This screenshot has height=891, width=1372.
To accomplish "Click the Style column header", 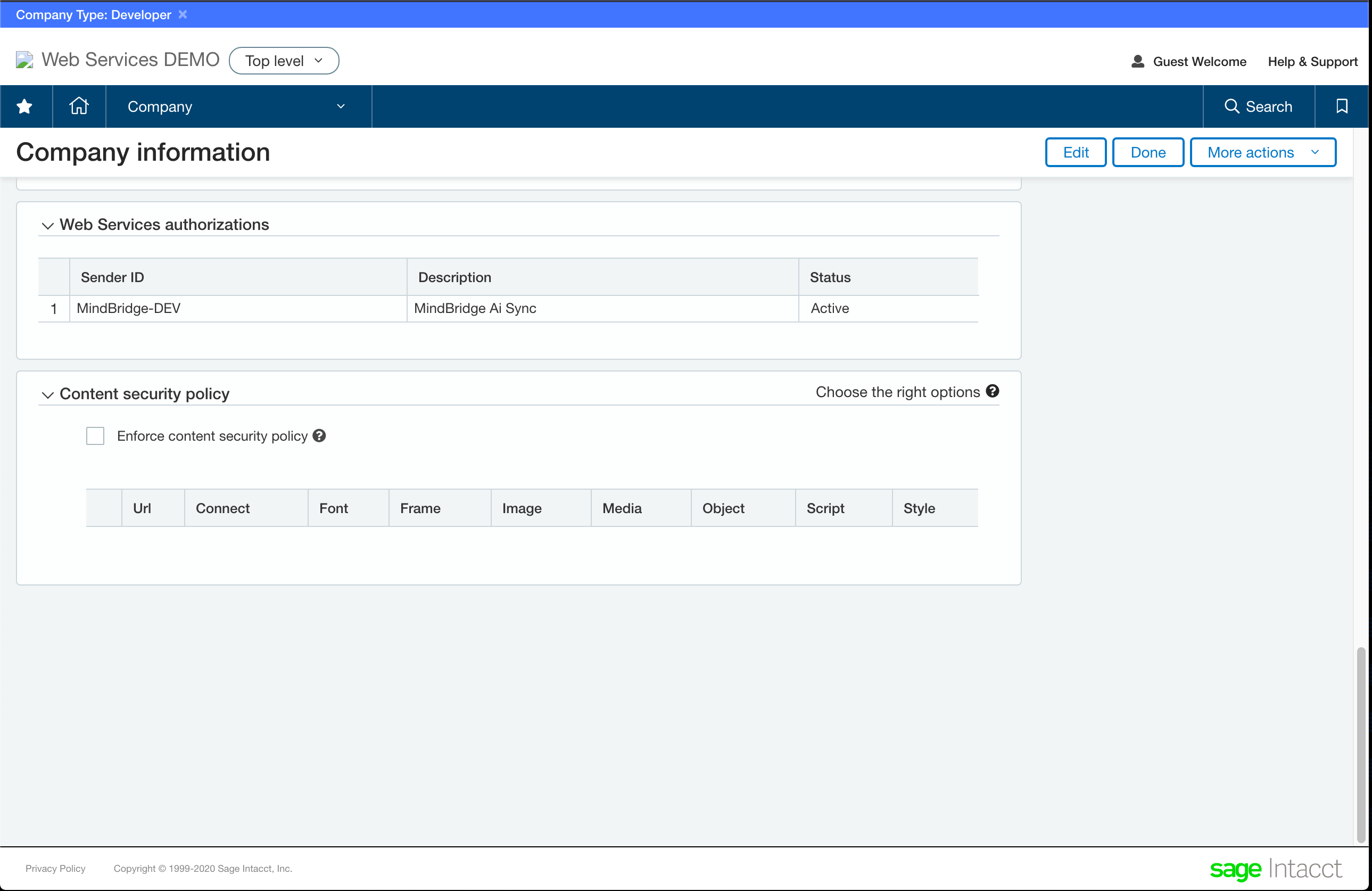I will [935, 508].
